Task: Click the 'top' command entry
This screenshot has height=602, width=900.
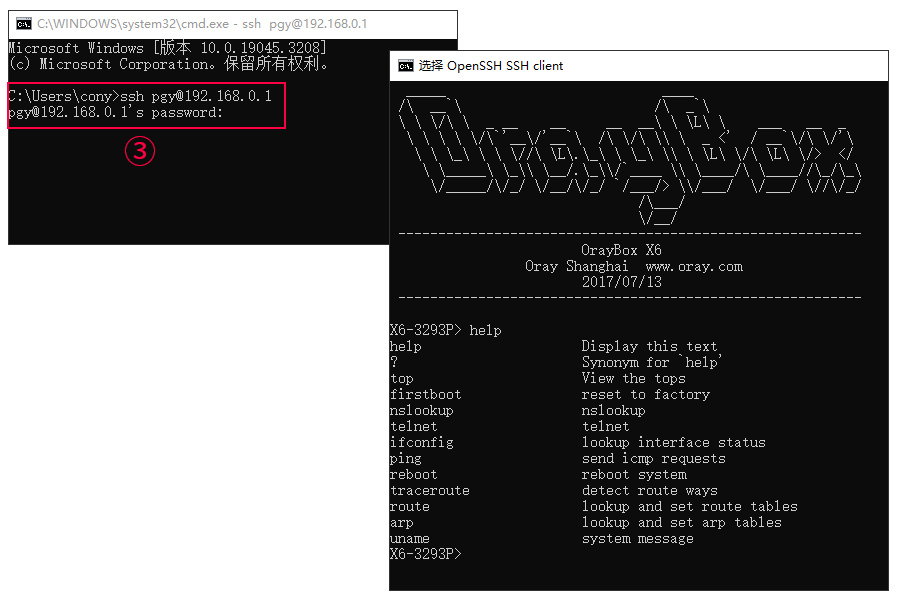Action: coord(401,379)
